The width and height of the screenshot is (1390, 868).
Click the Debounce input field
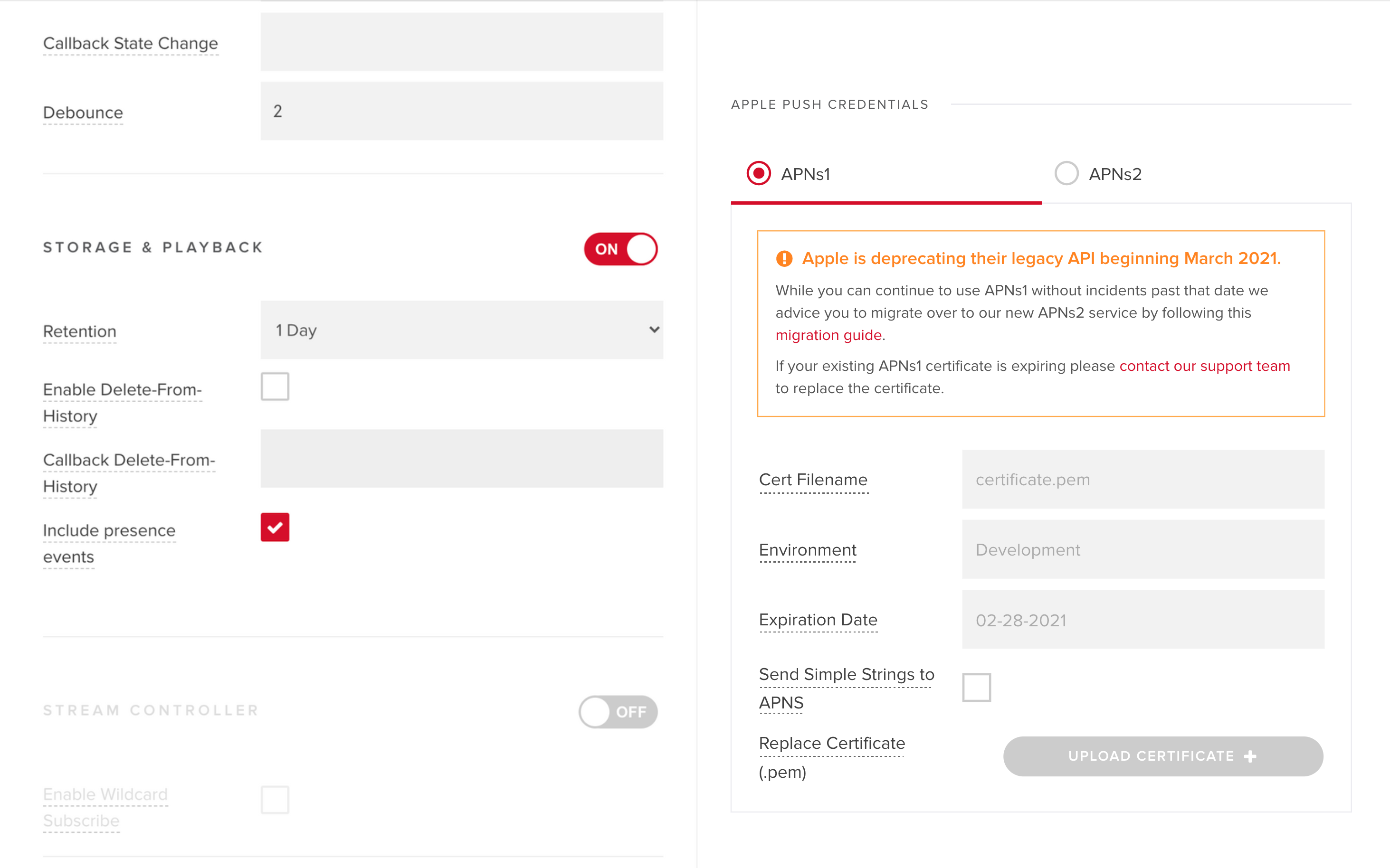[x=462, y=111]
